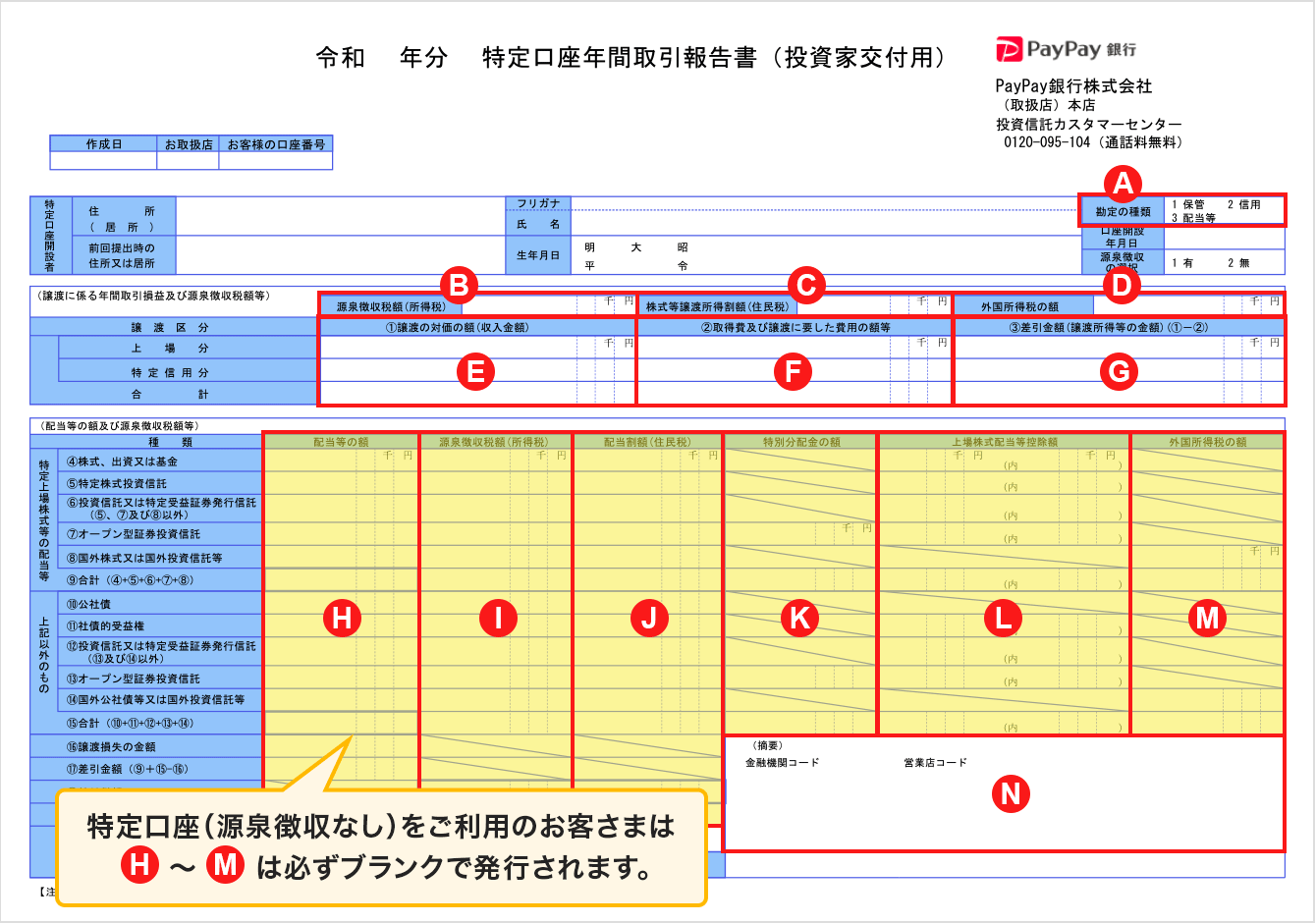
Task: Click the 配当等の額 column header
Action: pos(341,442)
